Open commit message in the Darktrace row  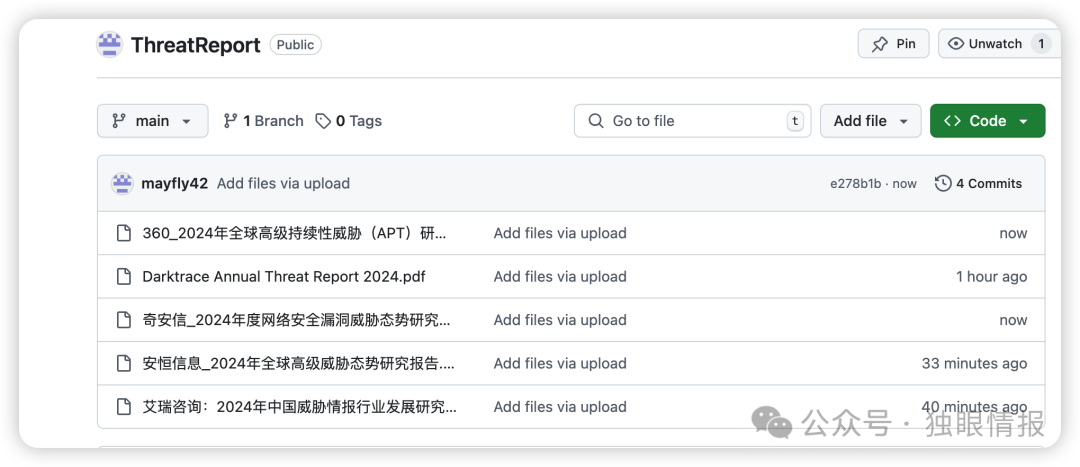(x=560, y=277)
